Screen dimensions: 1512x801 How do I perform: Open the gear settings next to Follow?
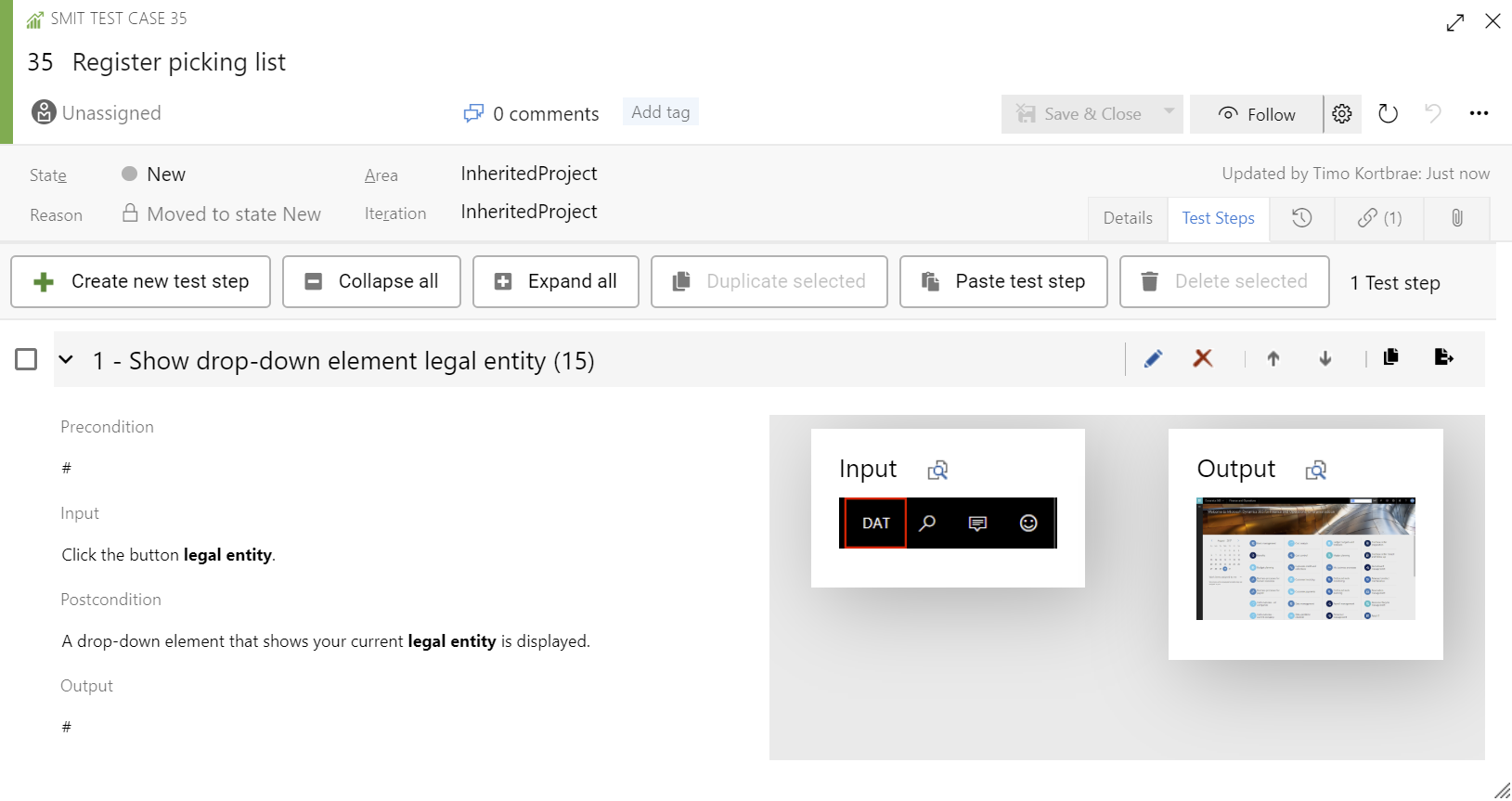(x=1342, y=114)
